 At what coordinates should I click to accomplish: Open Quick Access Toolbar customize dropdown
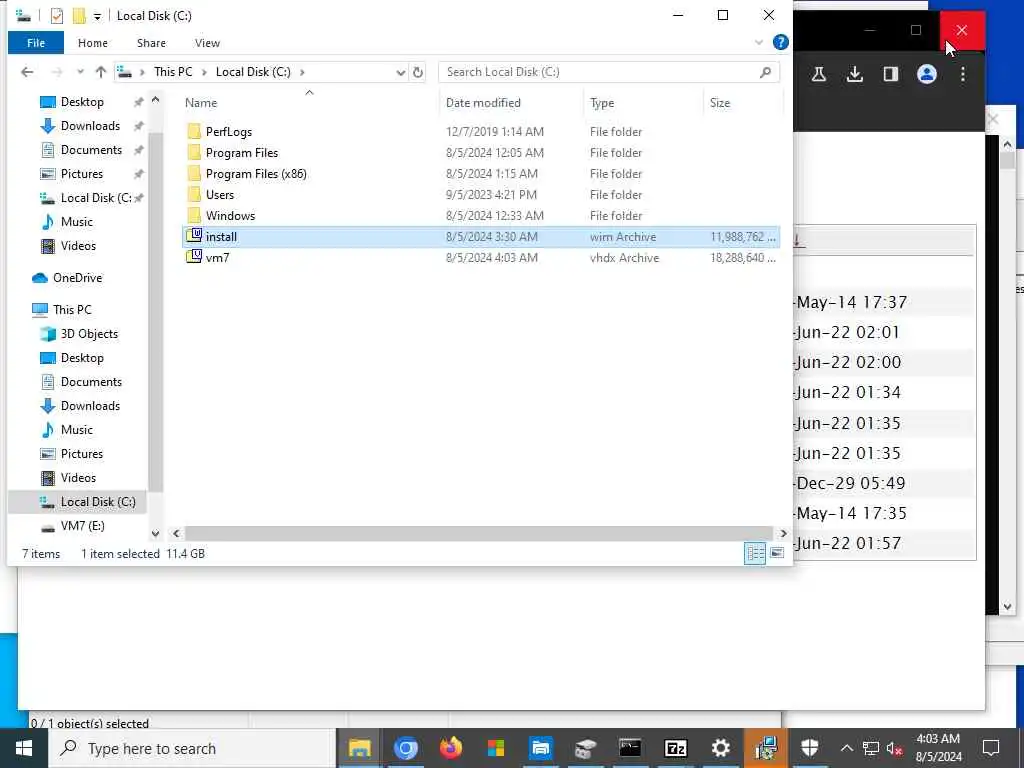click(97, 16)
